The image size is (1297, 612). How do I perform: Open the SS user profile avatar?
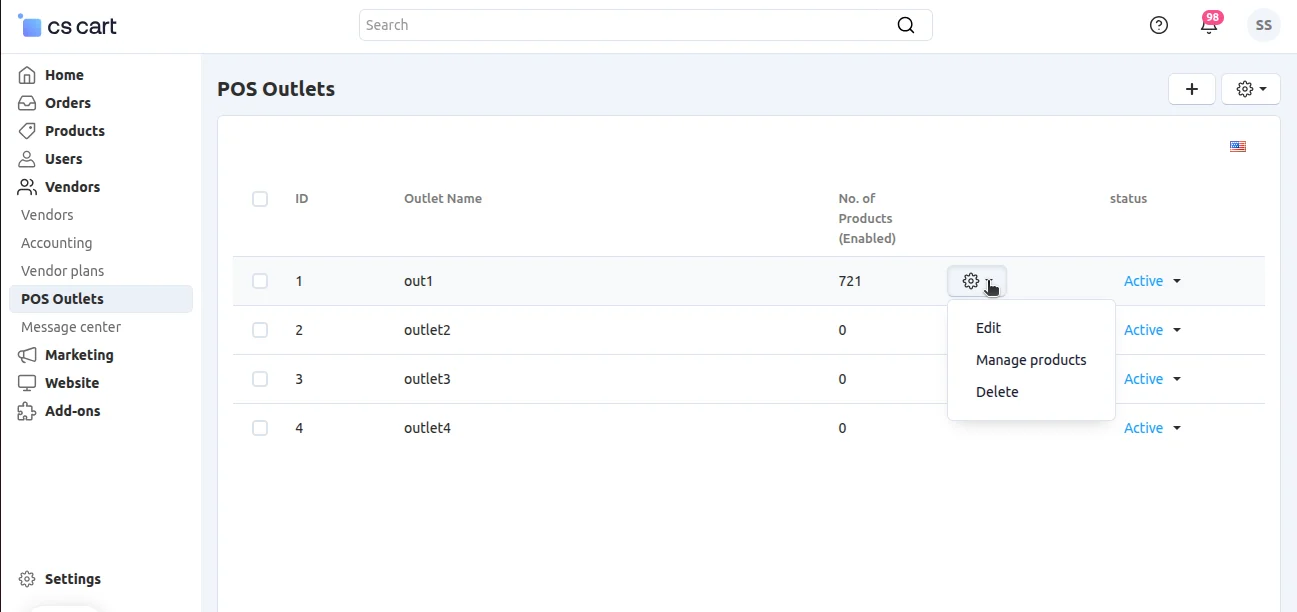coord(1264,26)
